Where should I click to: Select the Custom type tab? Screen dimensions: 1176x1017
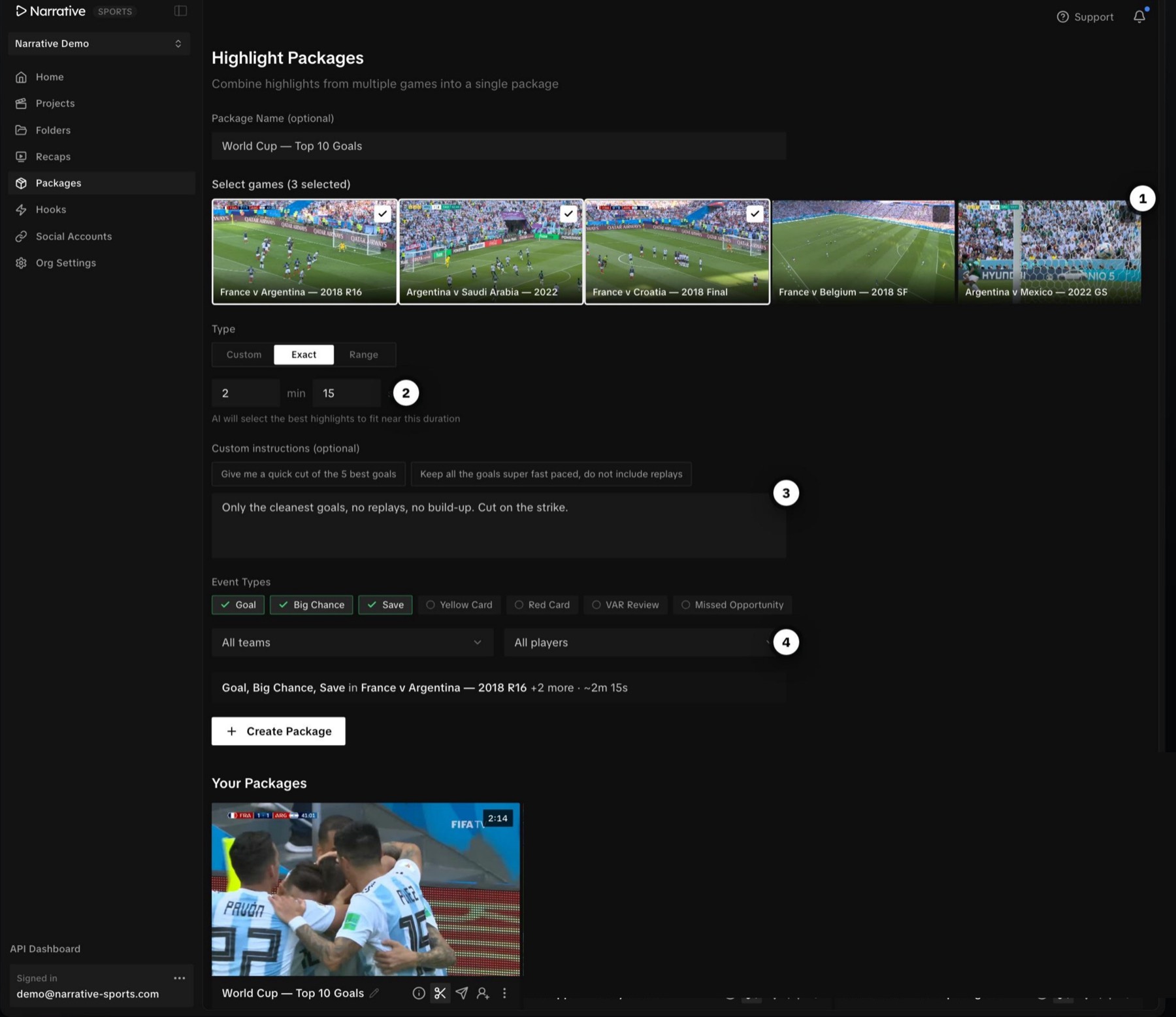[244, 355]
